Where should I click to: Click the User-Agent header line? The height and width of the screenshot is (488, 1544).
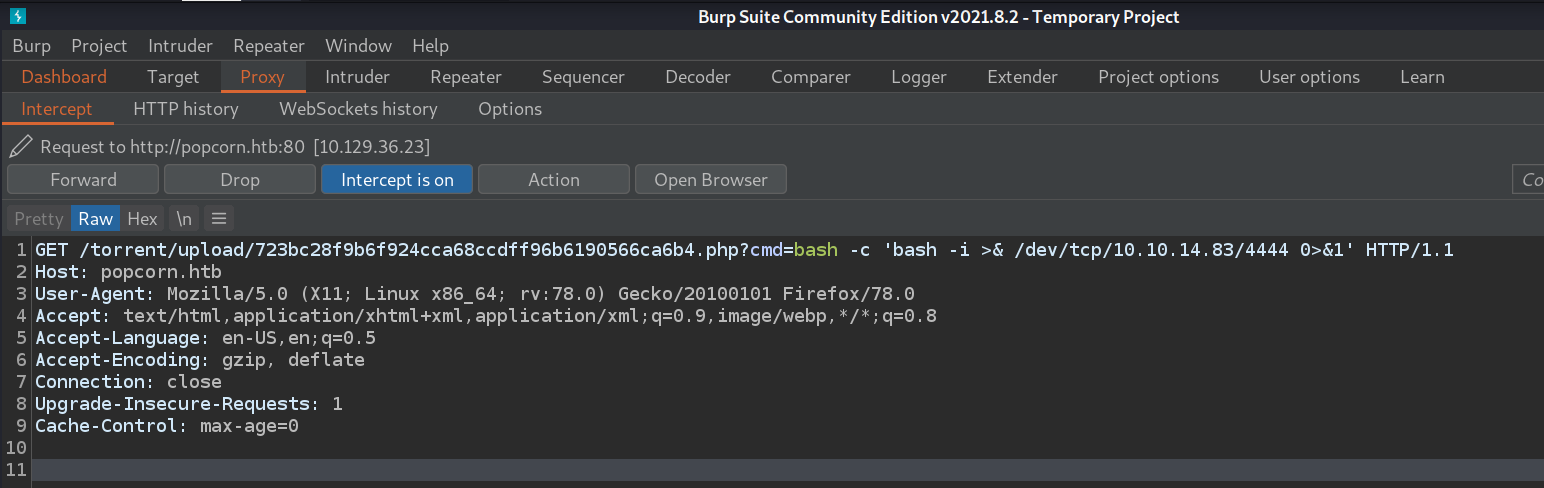coord(475,293)
